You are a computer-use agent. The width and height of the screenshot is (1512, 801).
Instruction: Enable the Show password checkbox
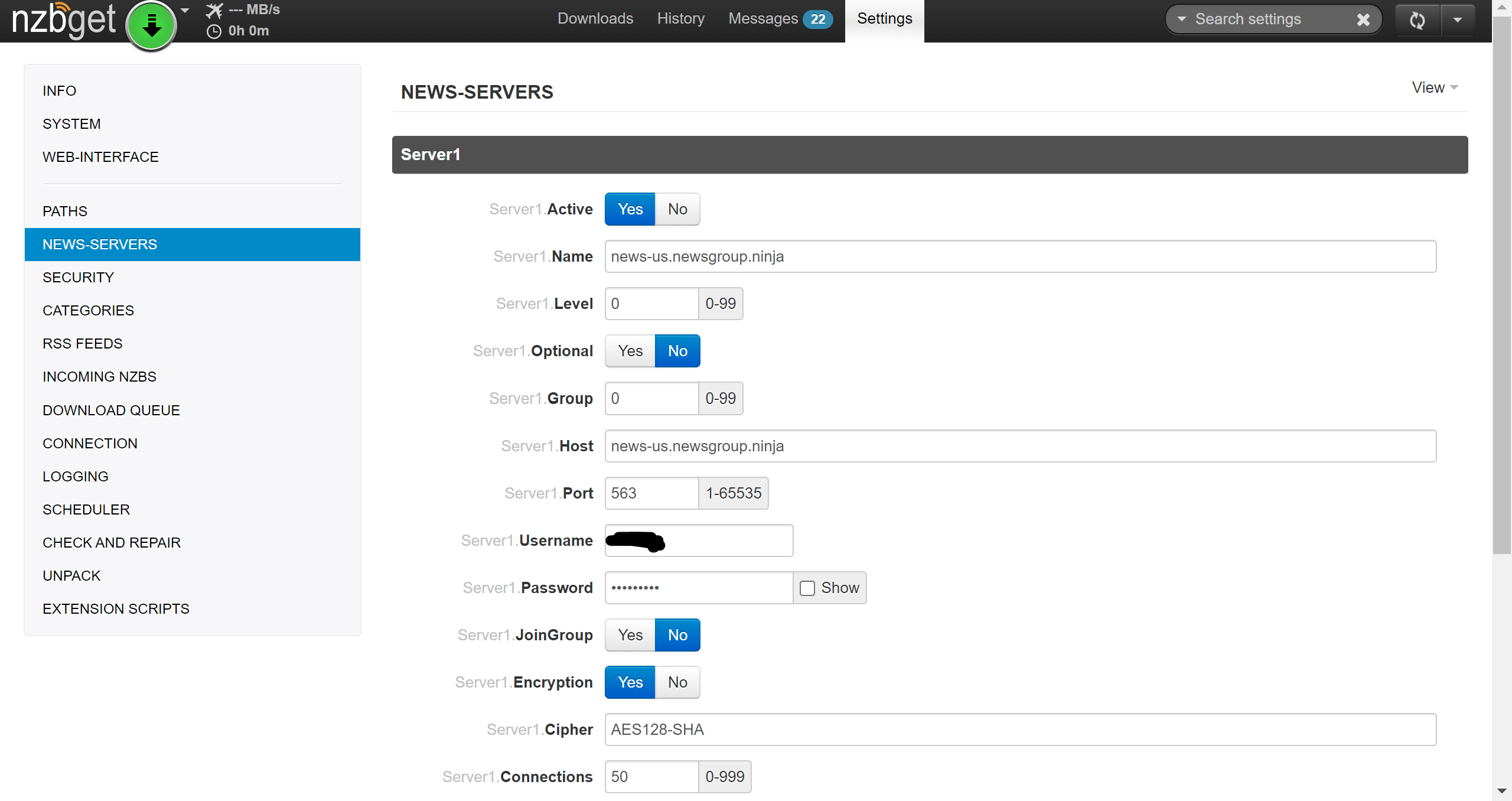(x=807, y=588)
